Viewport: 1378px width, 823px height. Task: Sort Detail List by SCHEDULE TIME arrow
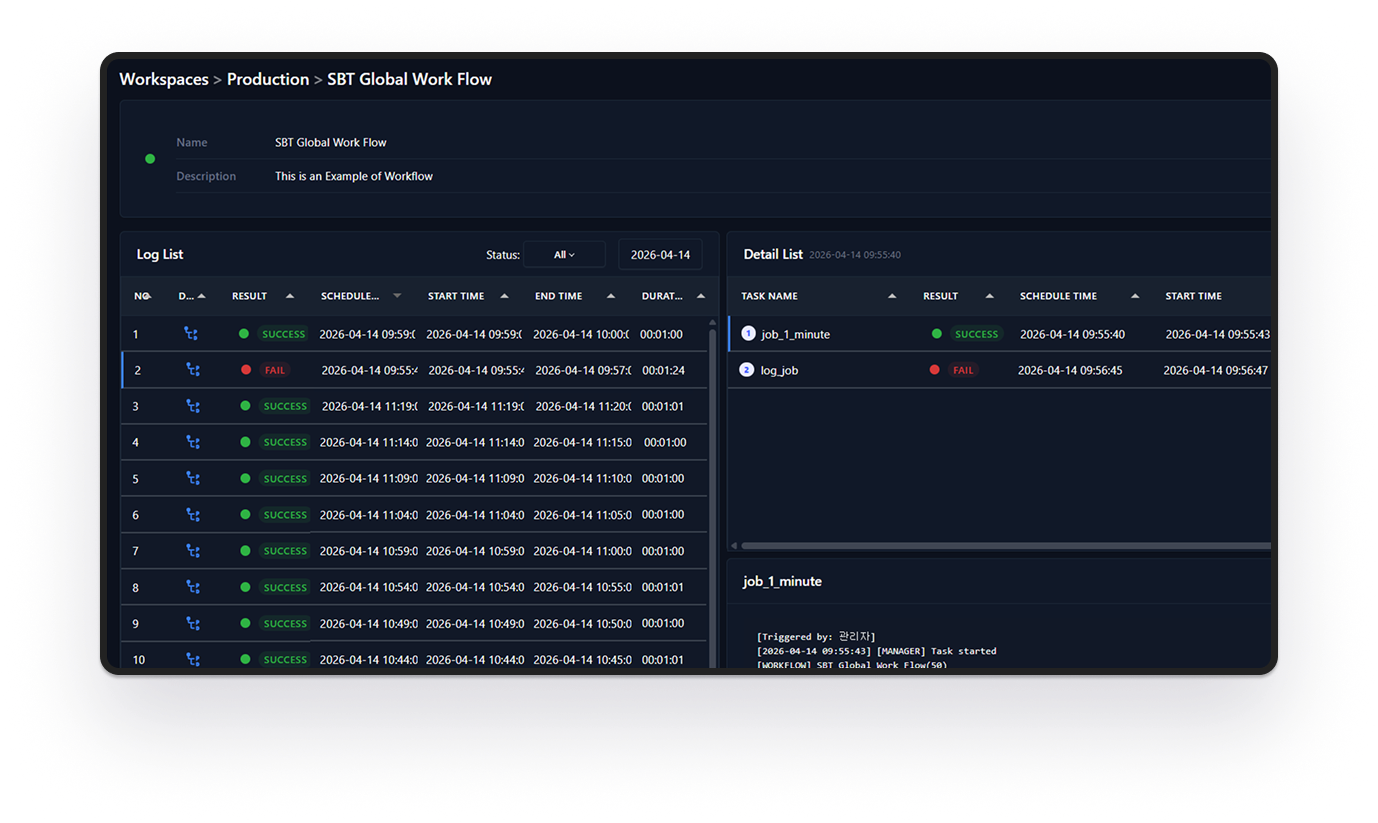click(1135, 296)
